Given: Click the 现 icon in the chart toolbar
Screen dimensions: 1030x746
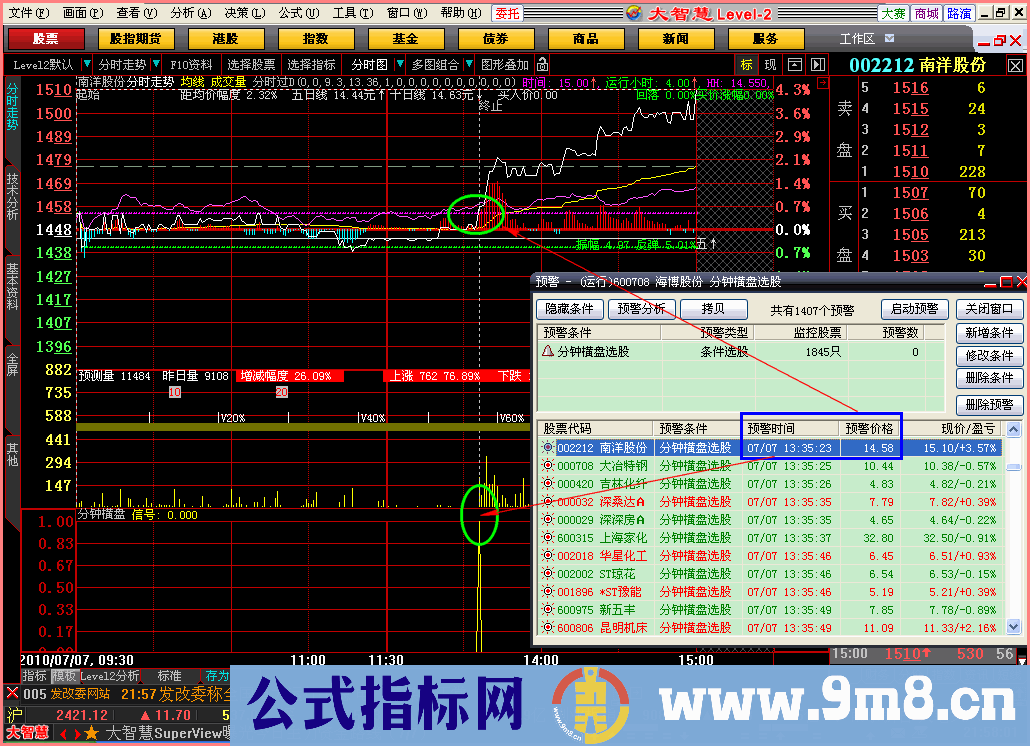Looking at the screenshot, I should (769, 65).
